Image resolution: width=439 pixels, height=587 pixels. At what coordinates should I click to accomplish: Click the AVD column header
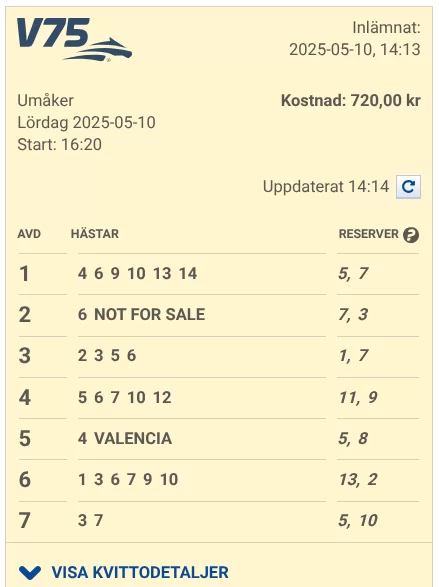pos(29,234)
